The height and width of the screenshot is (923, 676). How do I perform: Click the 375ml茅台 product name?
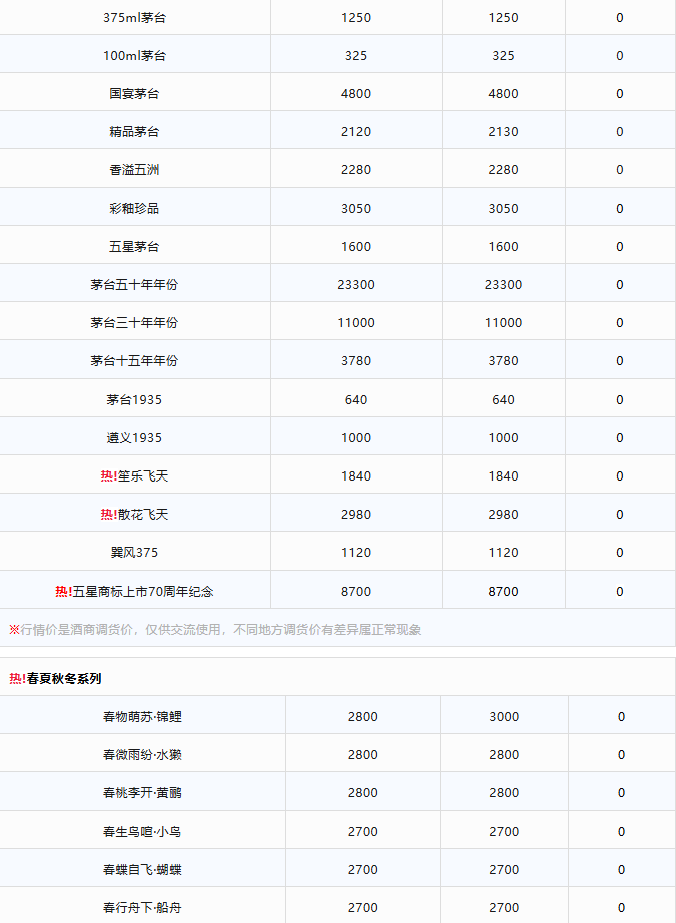(x=134, y=18)
